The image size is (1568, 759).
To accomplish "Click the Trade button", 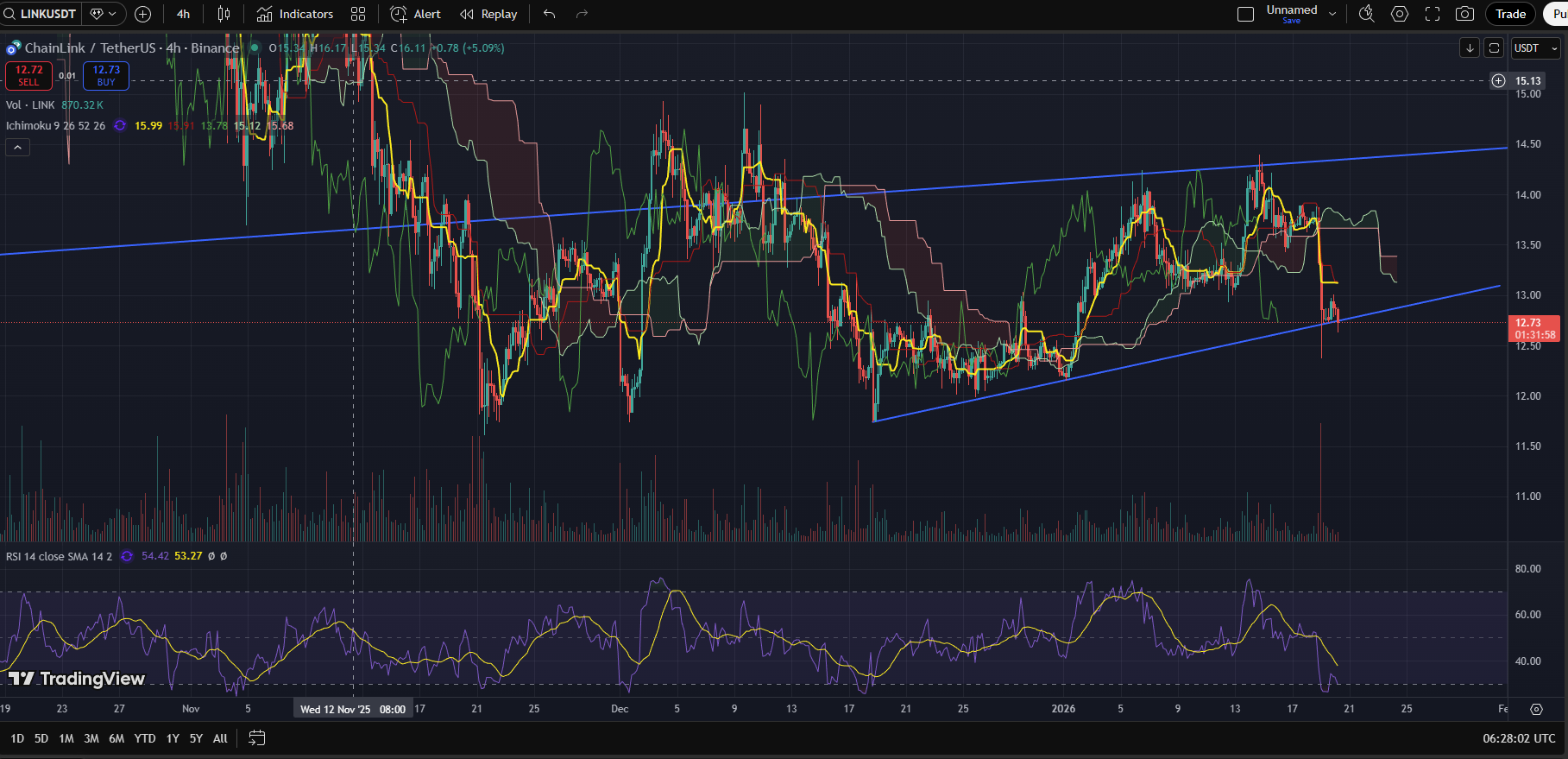I will (x=1510, y=14).
